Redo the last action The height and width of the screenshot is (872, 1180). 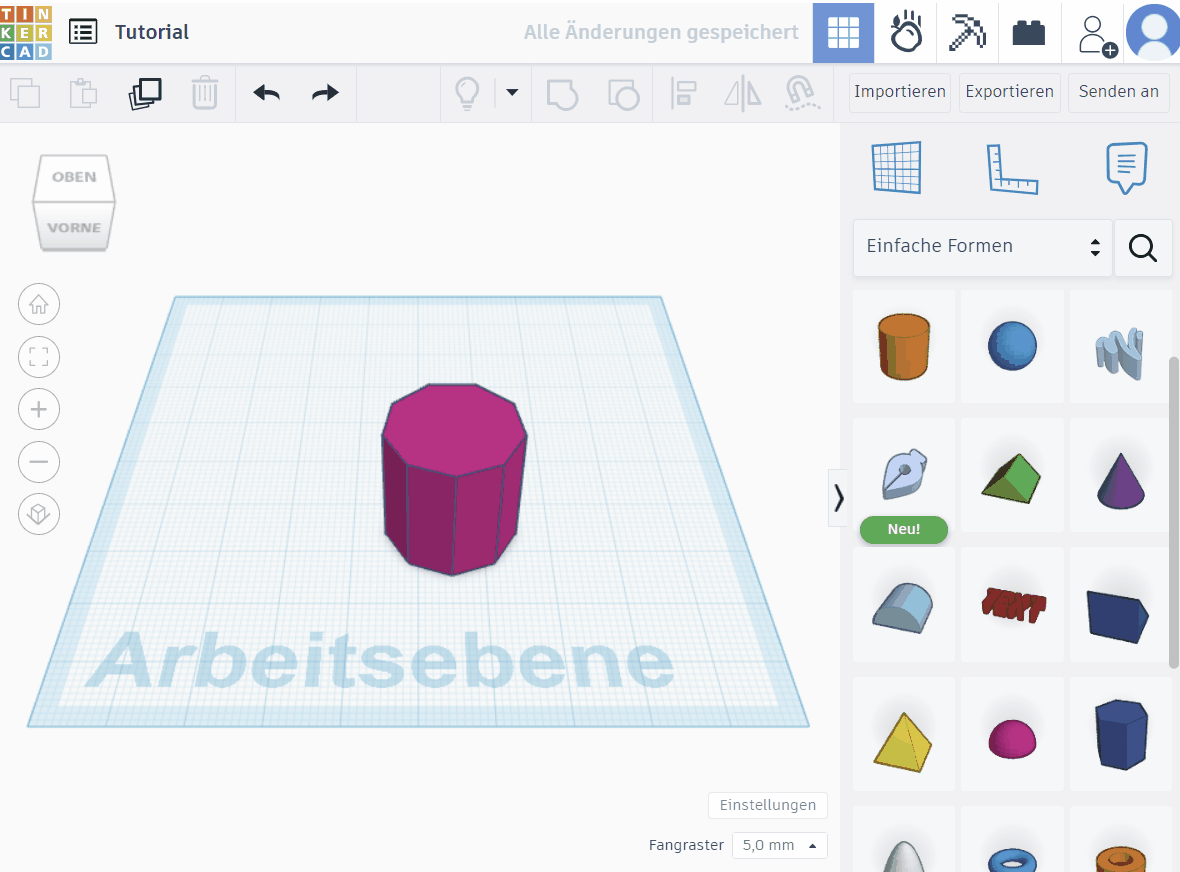point(325,93)
